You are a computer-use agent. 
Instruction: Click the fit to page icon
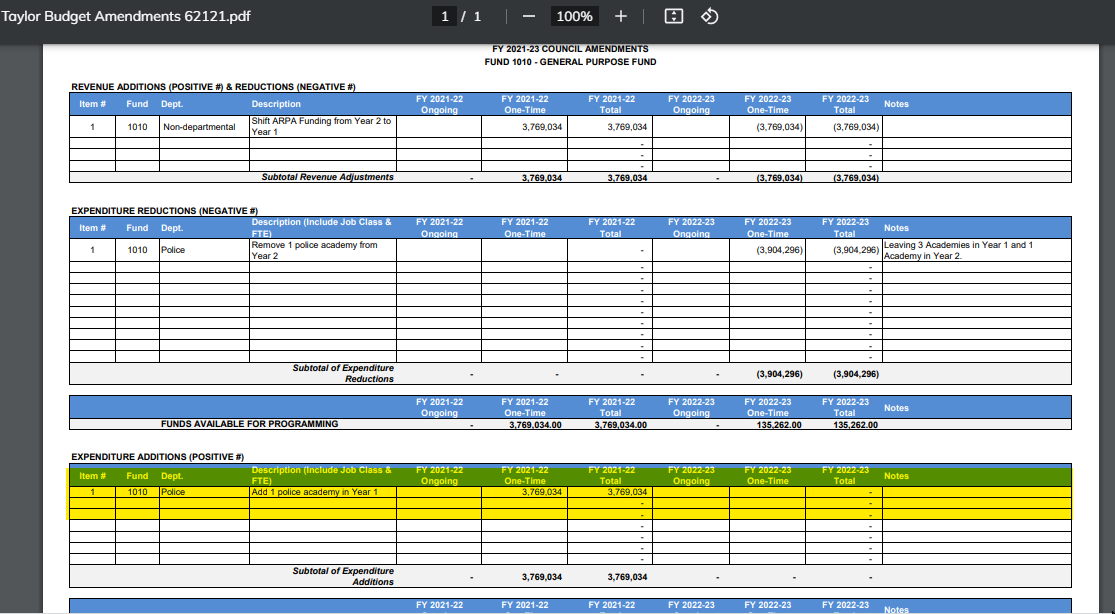(673, 16)
